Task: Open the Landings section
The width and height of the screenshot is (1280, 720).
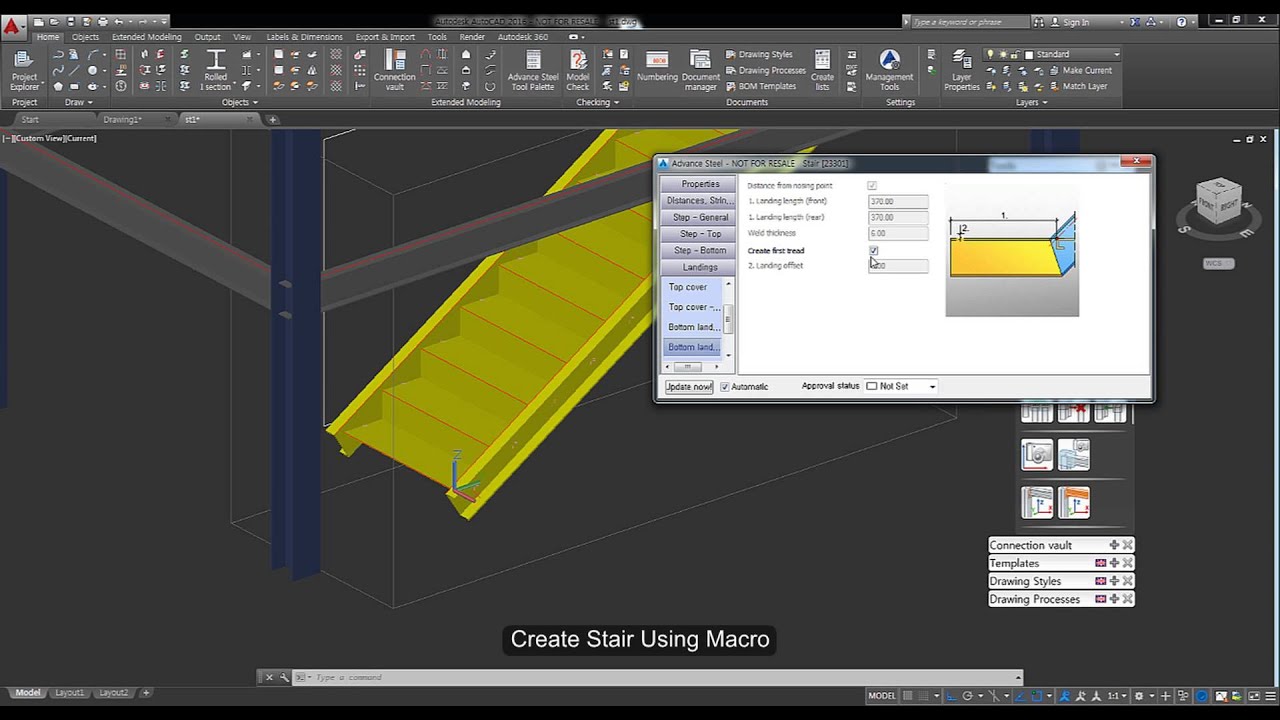Action: (x=700, y=267)
